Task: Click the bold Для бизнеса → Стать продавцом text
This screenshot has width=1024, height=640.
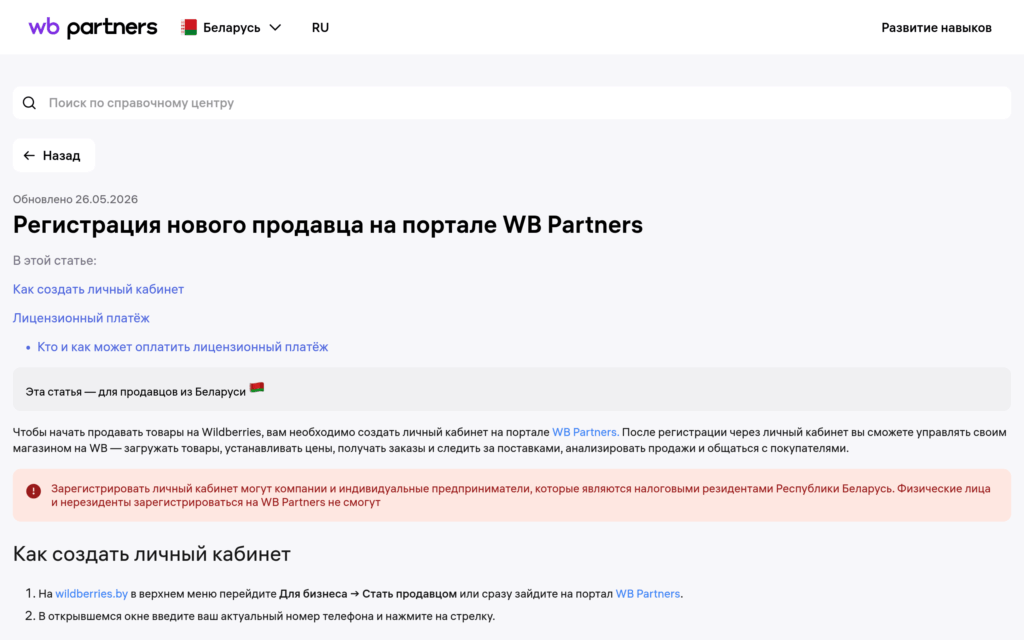Action: (x=368, y=594)
